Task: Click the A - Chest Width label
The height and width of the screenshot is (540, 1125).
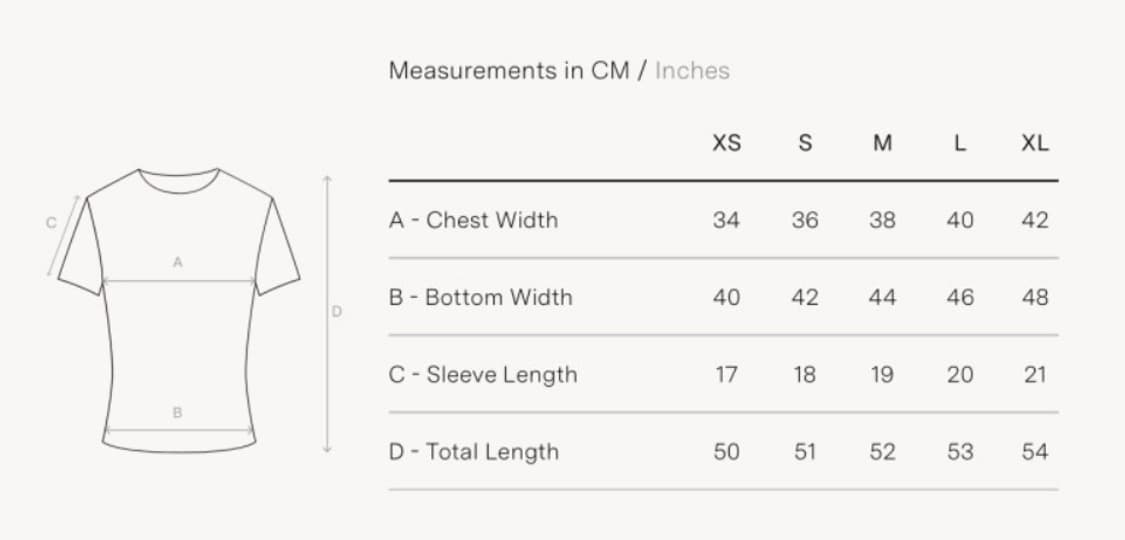Action: (474, 219)
